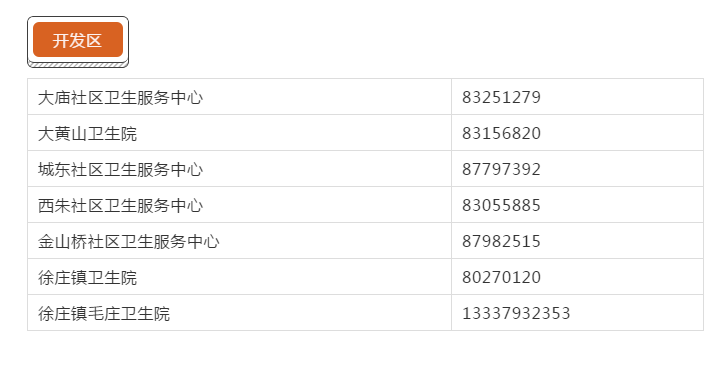This screenshot has width=724, height=368.
Task: Select 金山桥社区卫生服务中心 name cell
Action: point(239,241)
